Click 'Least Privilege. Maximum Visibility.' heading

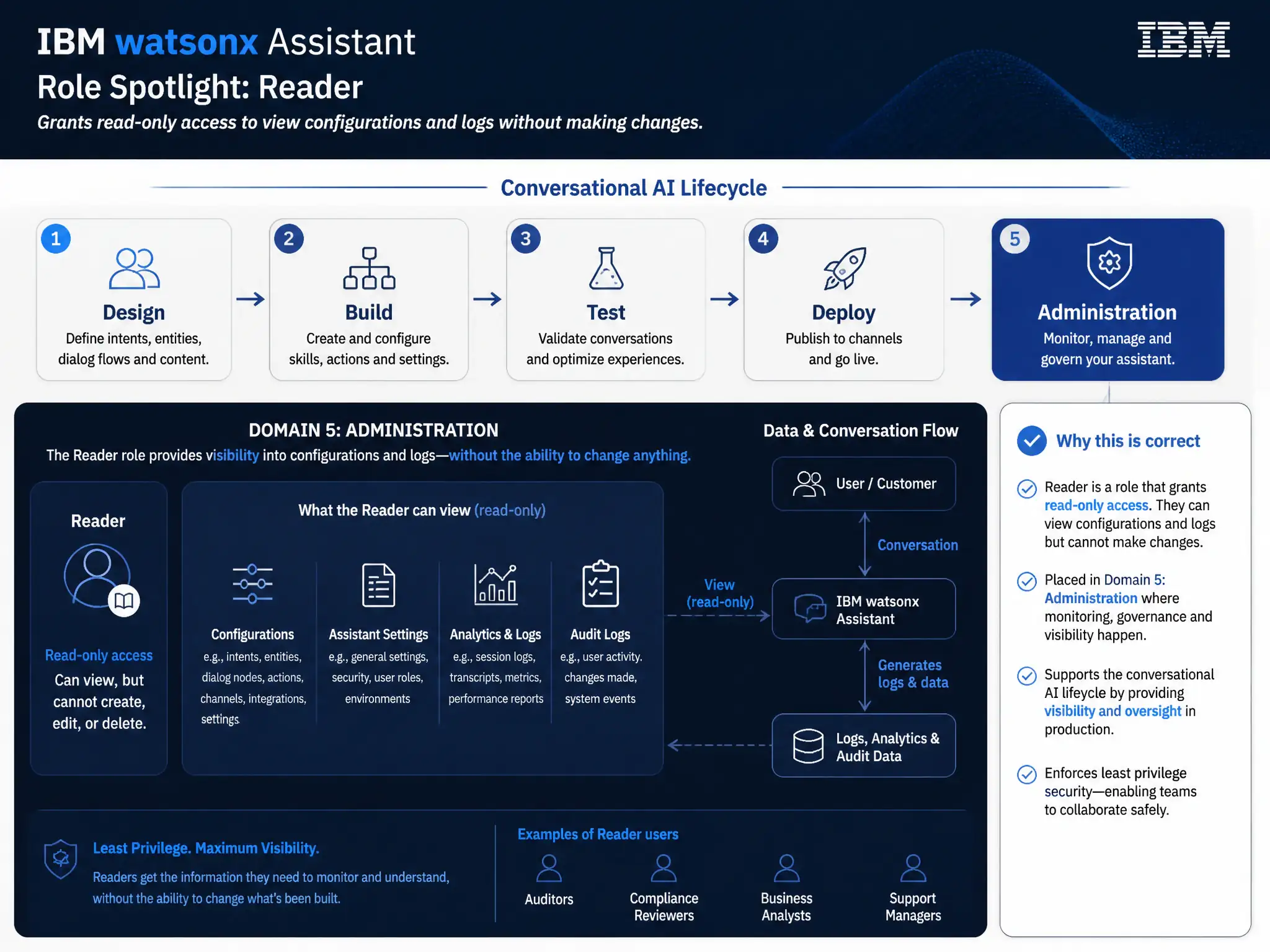coord(206,848)
